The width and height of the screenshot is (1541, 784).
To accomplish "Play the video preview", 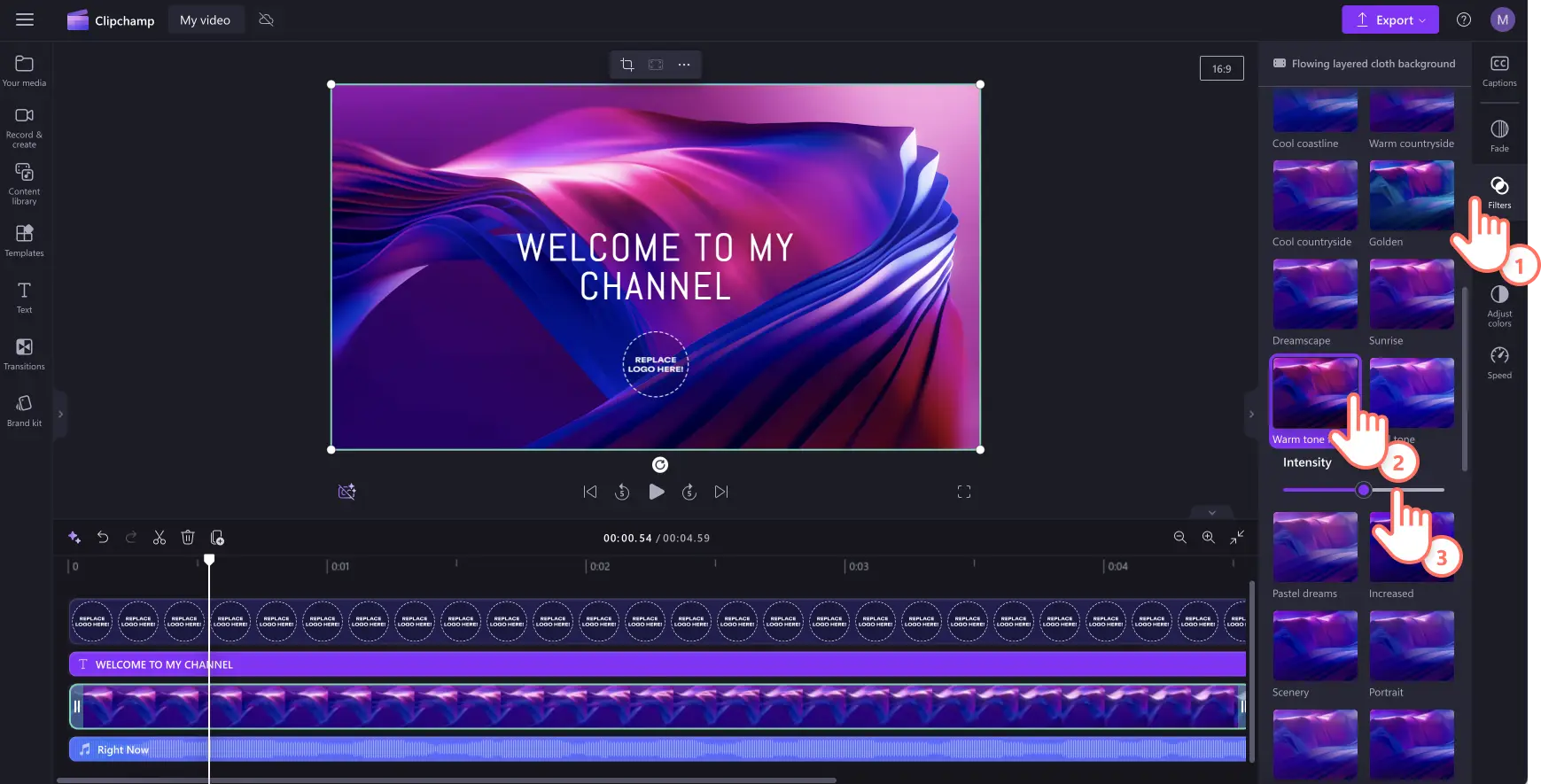I will click(657, 492).
